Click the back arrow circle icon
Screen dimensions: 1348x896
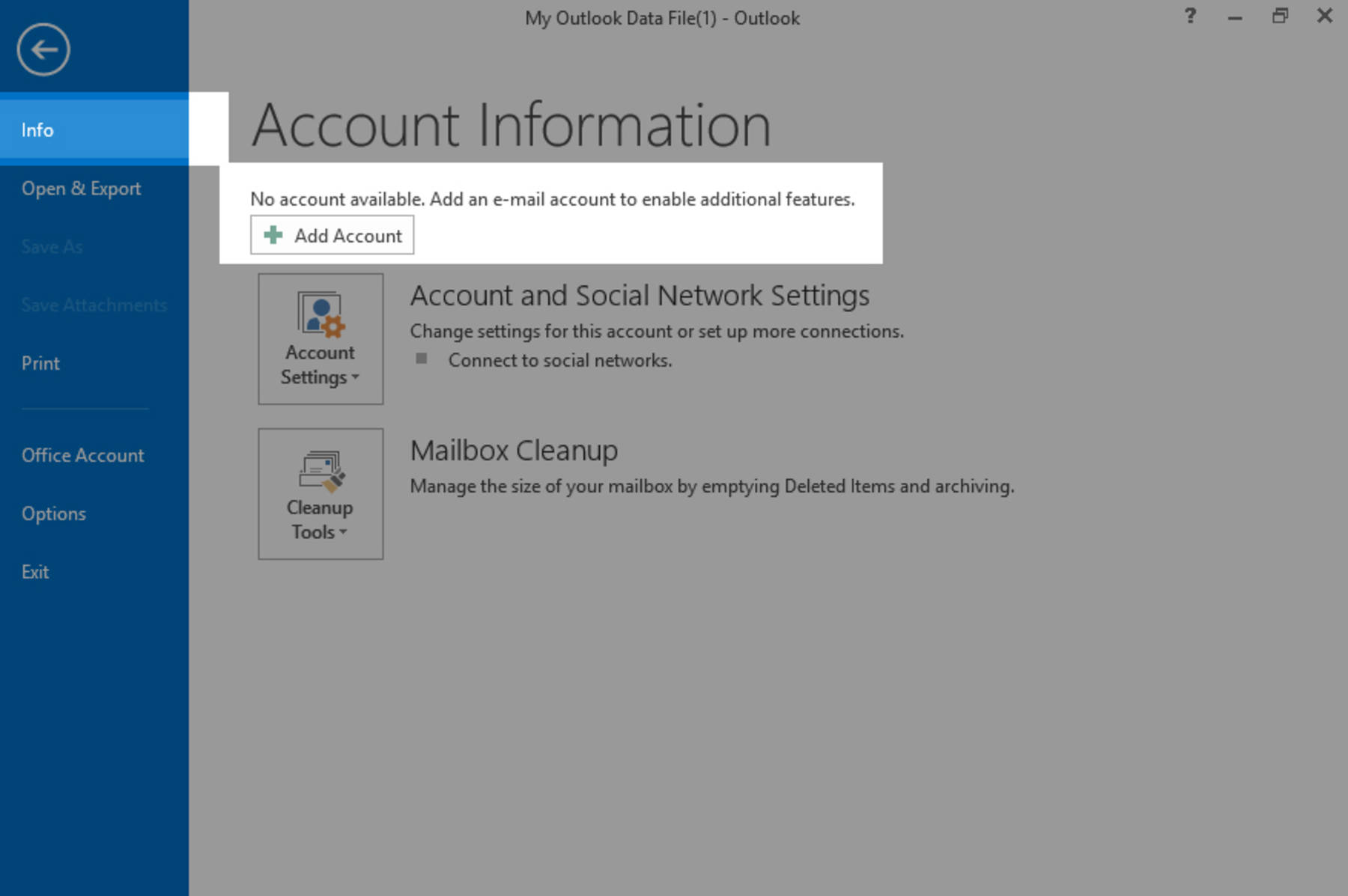tap(43, 49)
